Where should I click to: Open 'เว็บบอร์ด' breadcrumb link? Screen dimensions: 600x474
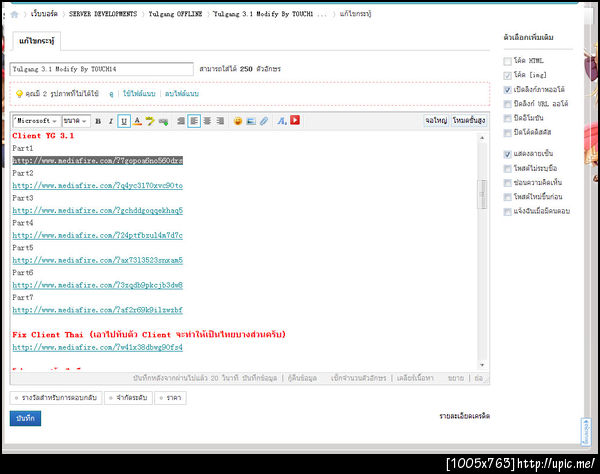44,14
